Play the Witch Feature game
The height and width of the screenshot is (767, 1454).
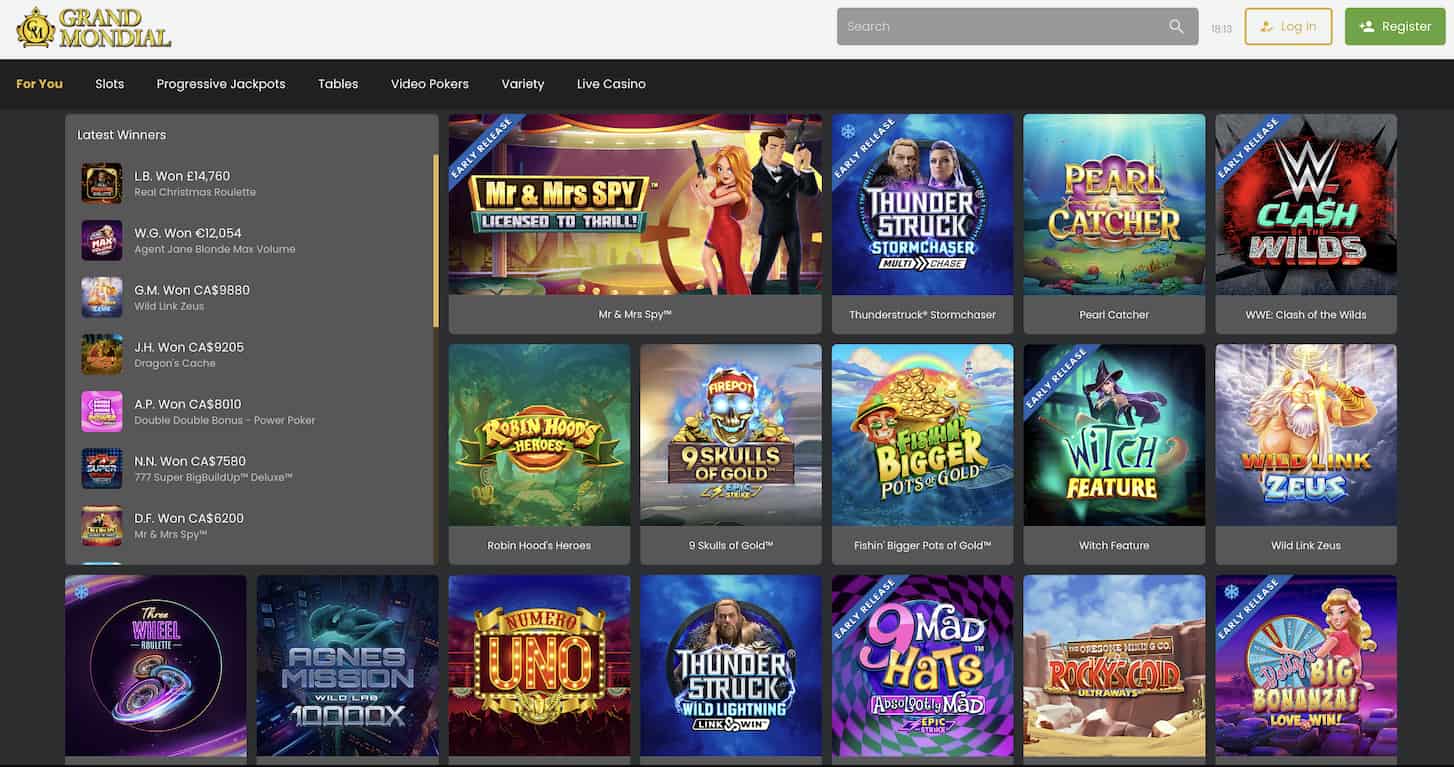1114,435
